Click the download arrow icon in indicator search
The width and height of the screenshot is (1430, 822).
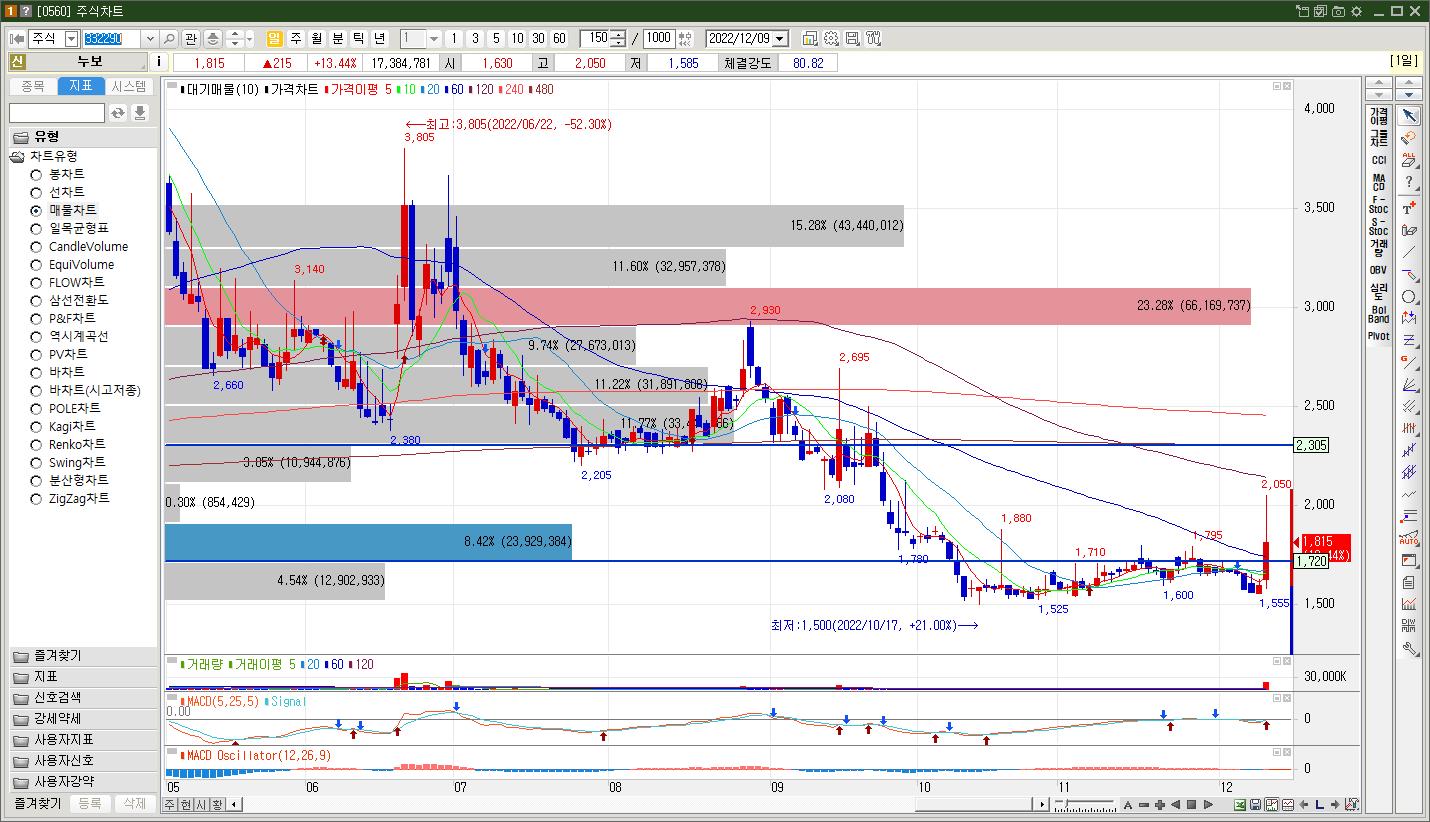click(x=140, y=113)
